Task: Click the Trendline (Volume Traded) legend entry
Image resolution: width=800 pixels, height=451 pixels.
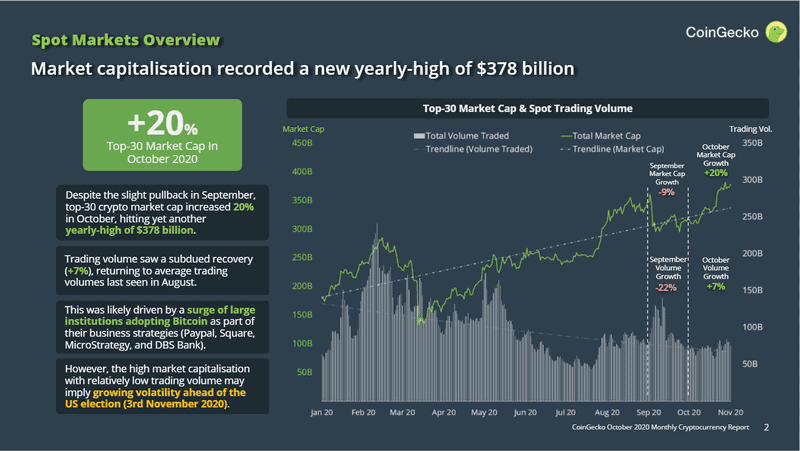Action: [473, 149]
